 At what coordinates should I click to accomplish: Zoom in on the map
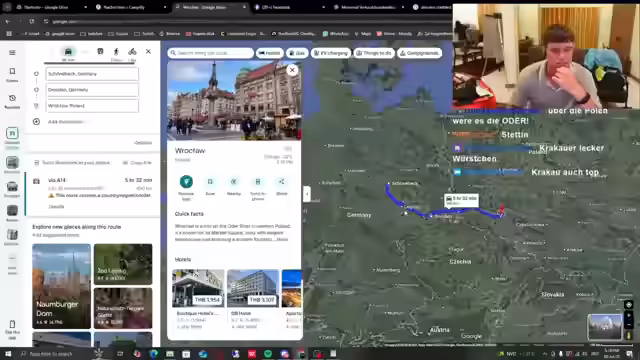[629, 316]
